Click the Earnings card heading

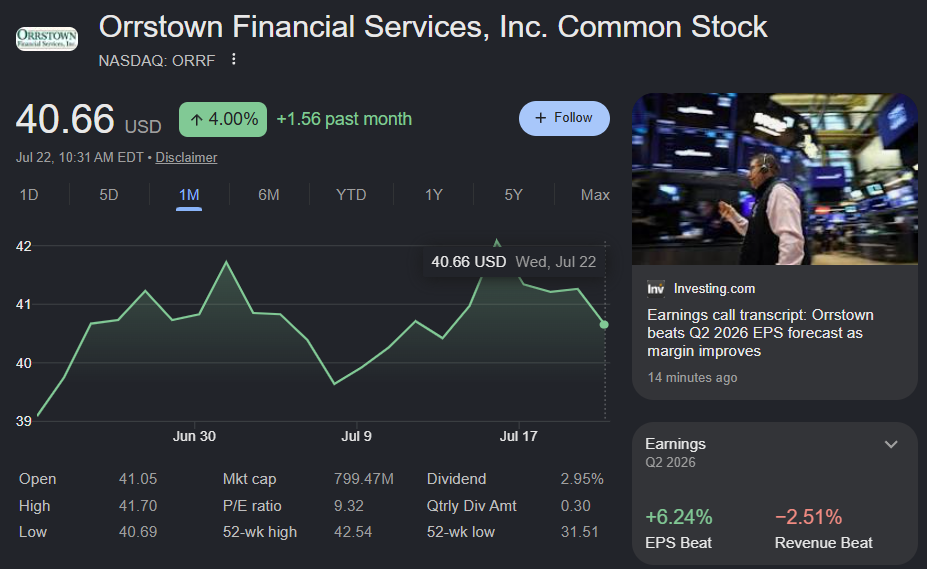675,444
